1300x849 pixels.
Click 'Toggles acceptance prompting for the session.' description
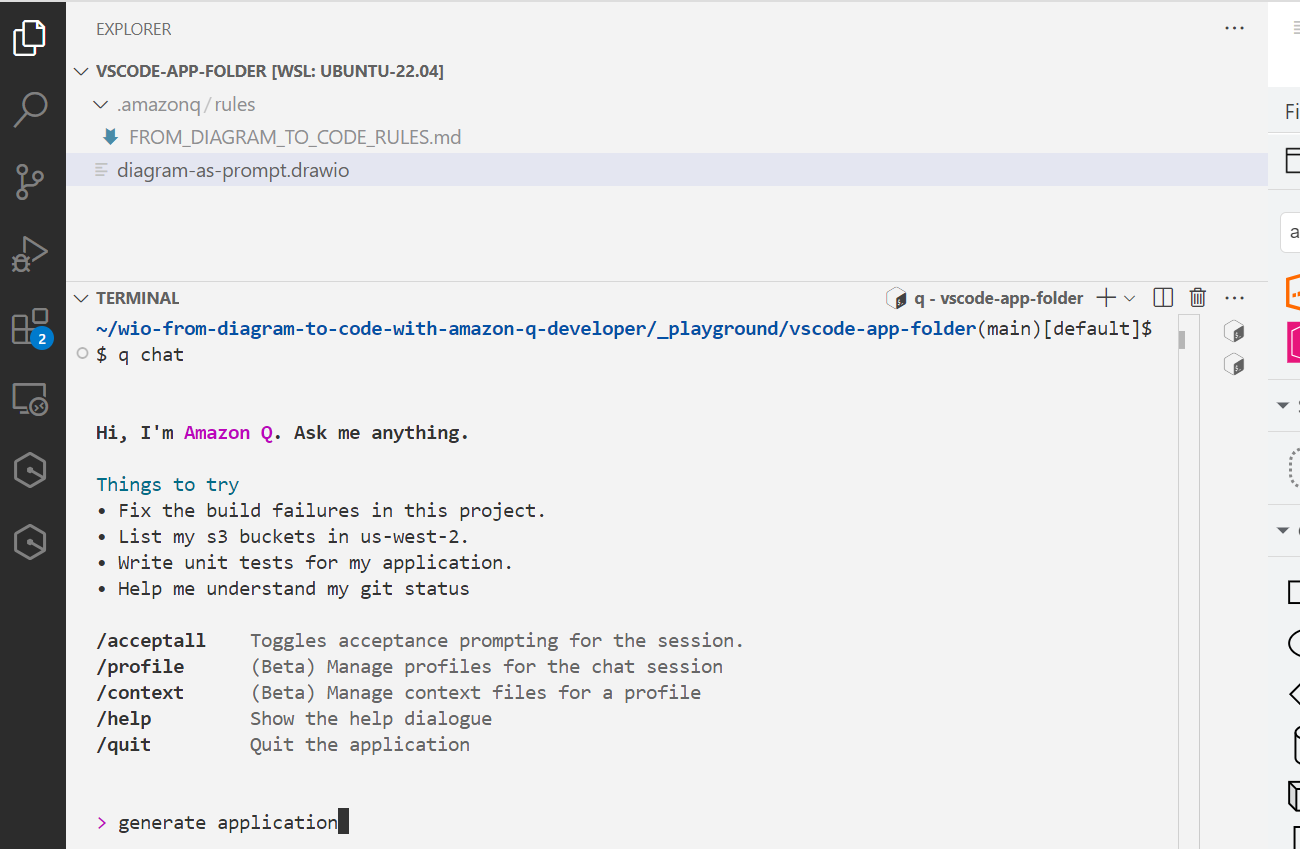(x=497, y=640)
